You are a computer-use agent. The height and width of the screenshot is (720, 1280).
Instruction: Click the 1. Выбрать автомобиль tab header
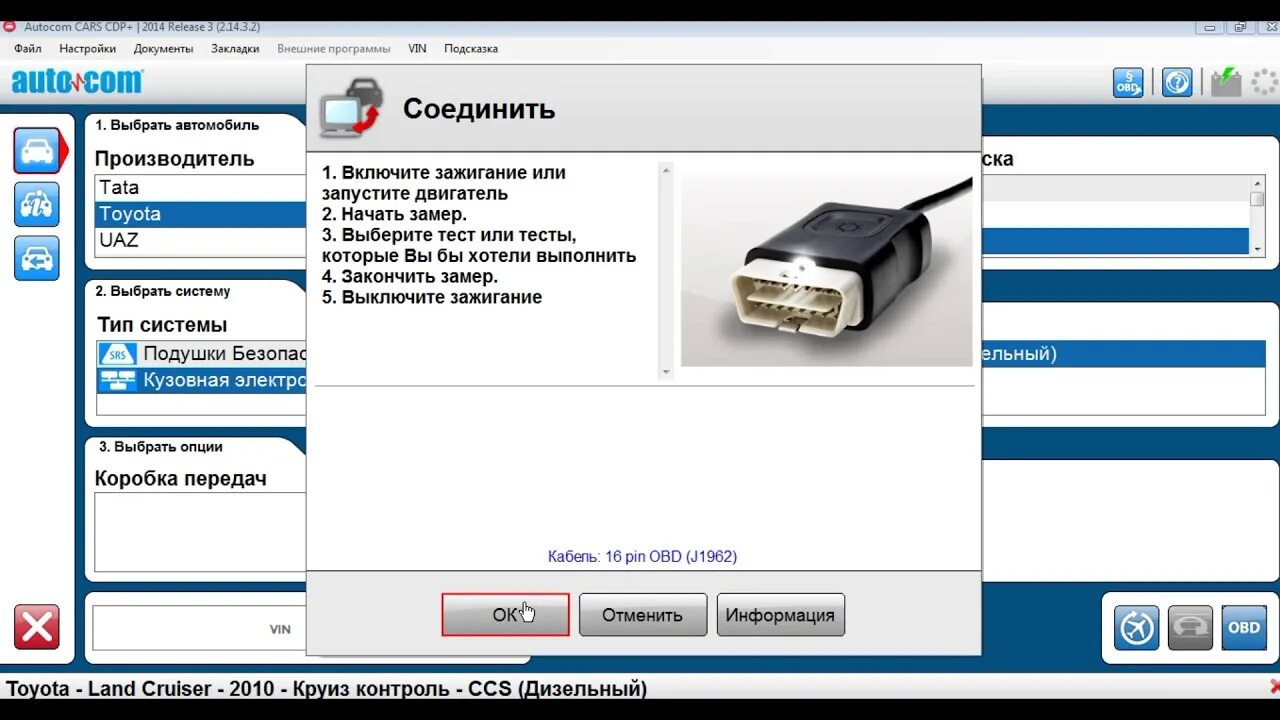coord(177,125)
